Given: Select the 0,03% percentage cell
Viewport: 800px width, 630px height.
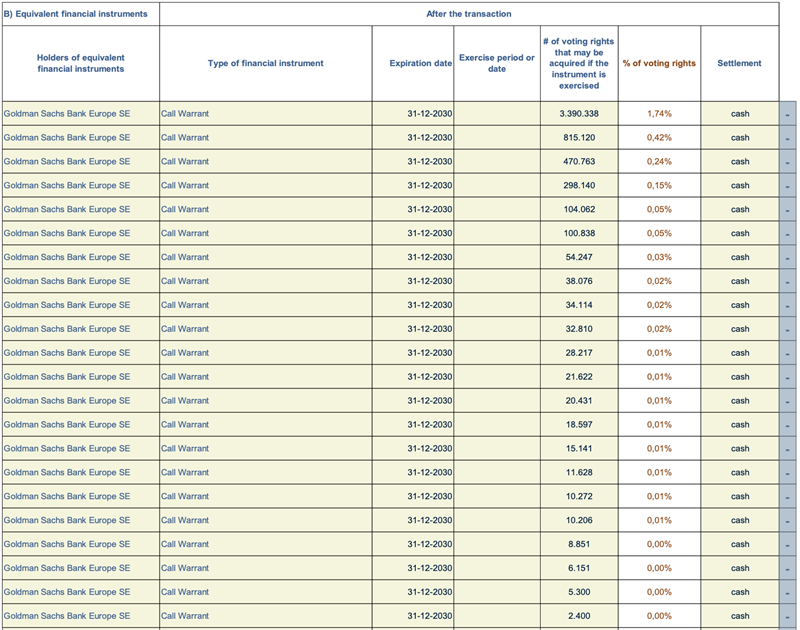Looking at the screenshot, I should (x=659, y=258).
